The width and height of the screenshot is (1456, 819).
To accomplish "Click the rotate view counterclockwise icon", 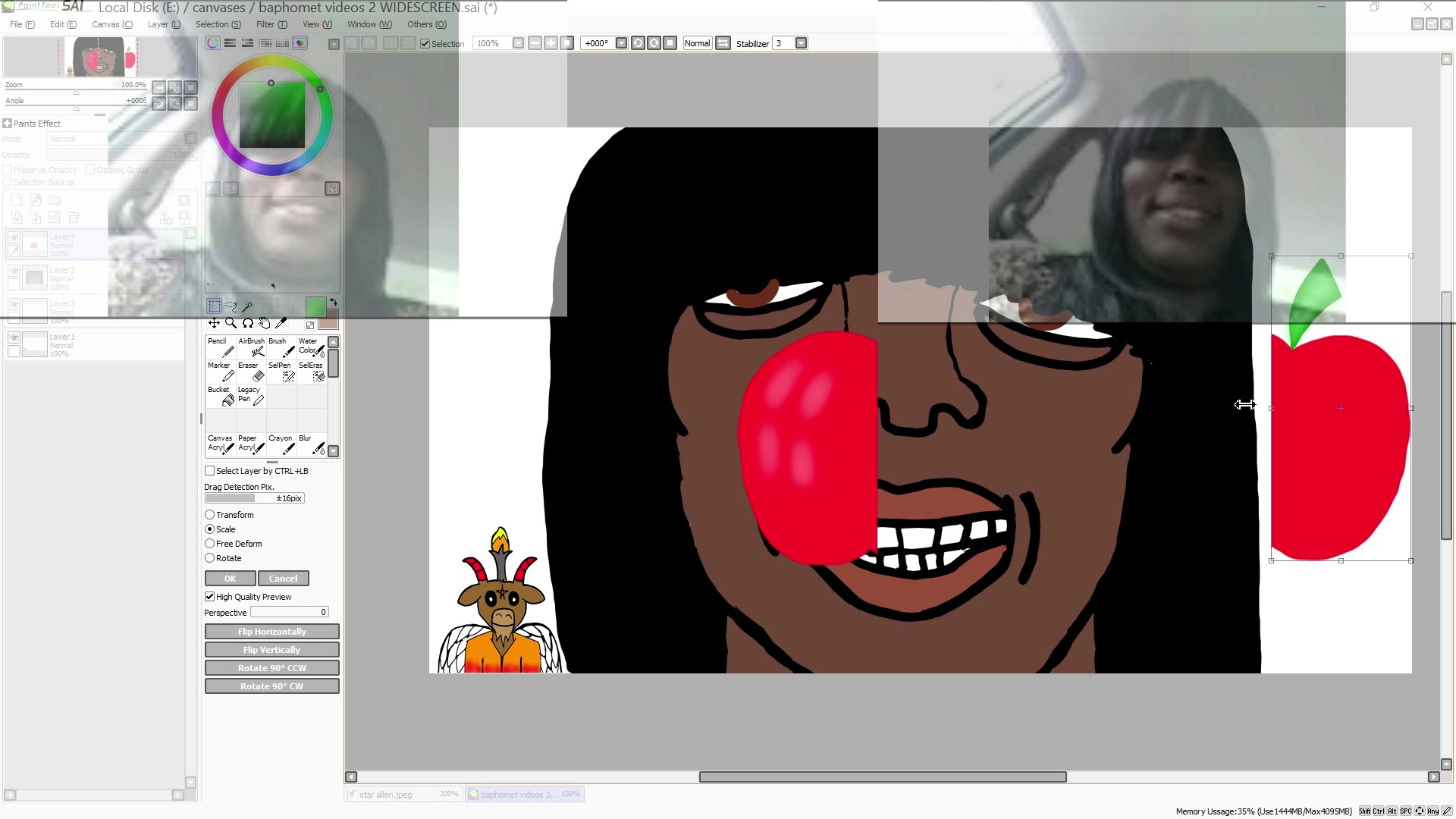I will pos(638,43).
